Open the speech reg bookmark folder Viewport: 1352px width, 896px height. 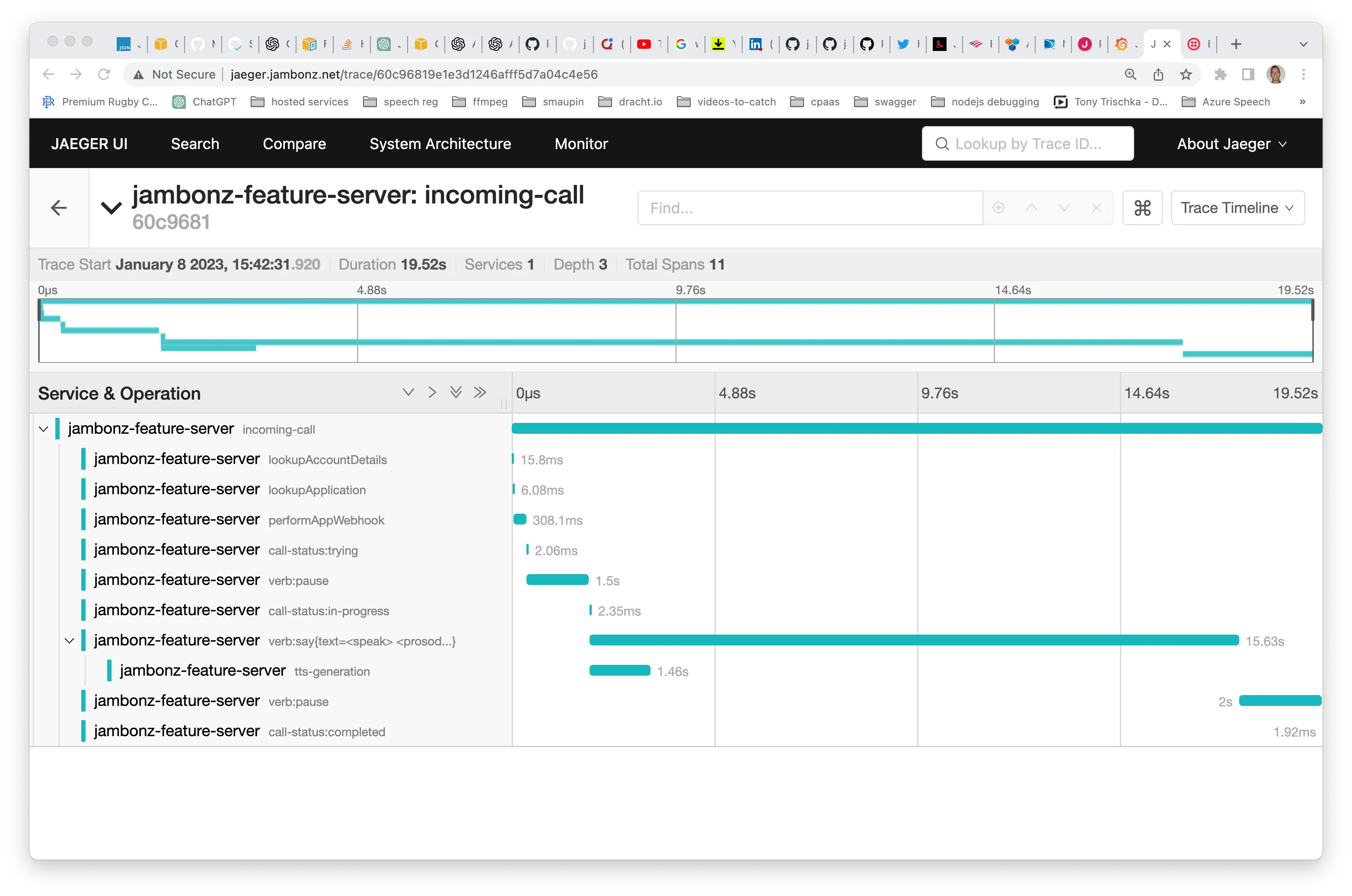coord(401,102)
